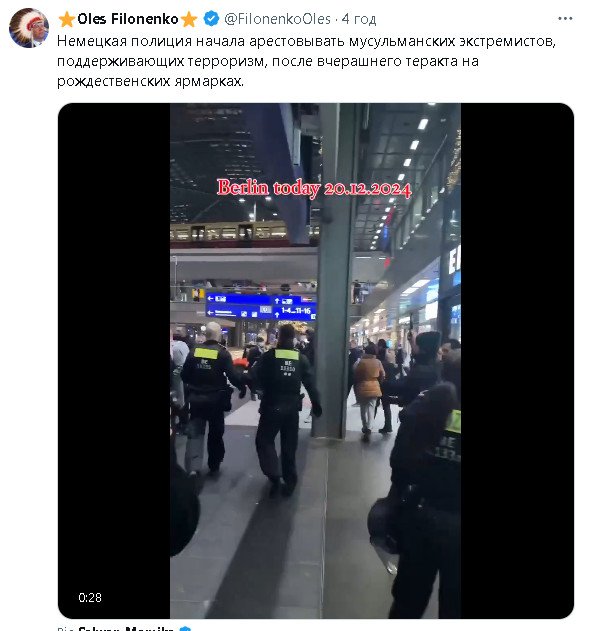Open the '4 год' timestamp permalink
This screenshot has width=590, height=631.
(x=359, y=19)
